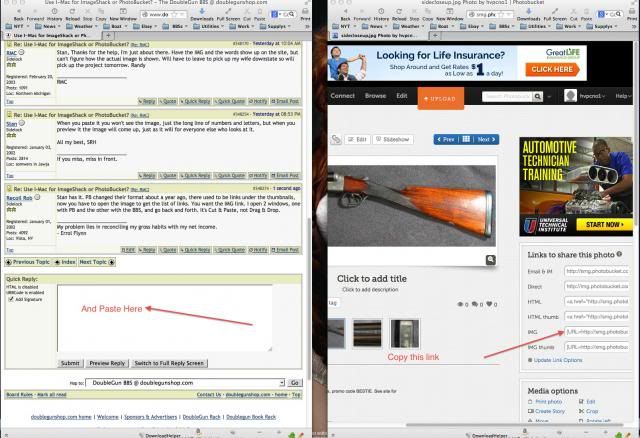Click the Next Topic button
This screenshot has height=438, width=640.
click(97, 262)
